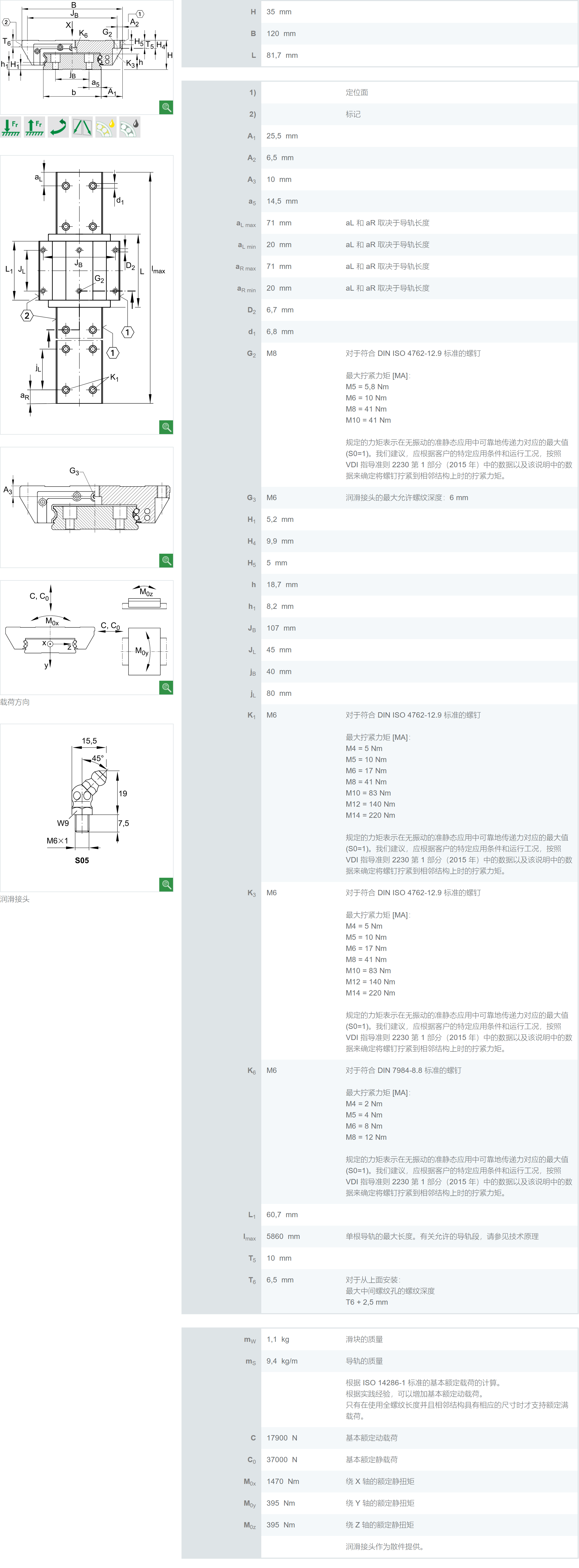The height and width of the screenshot is (1568, 579).
Task: Select the C0 value 37000 N
Action: [x=282, y=1460]
